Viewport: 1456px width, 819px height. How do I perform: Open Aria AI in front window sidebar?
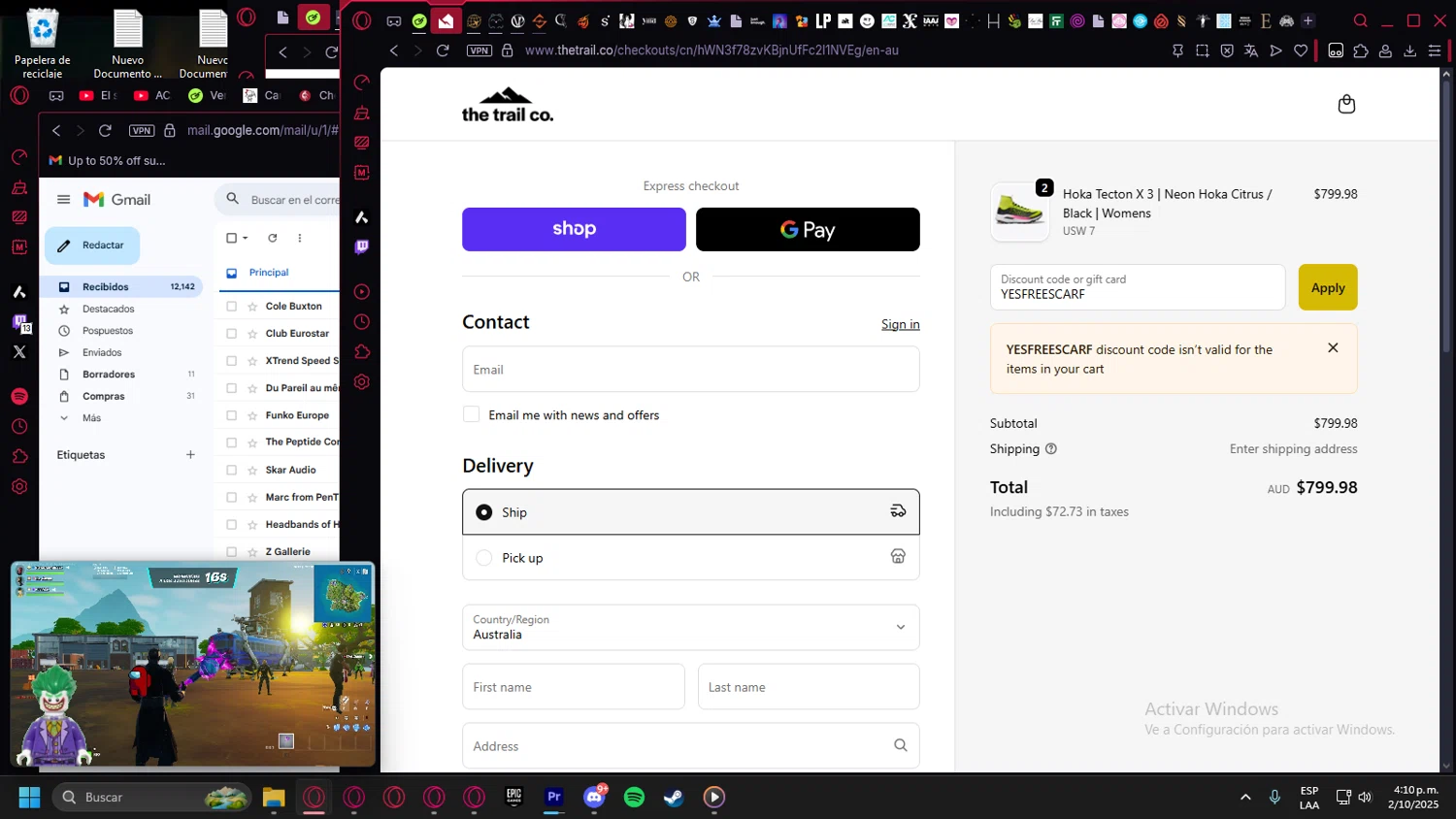pos(362,216)
